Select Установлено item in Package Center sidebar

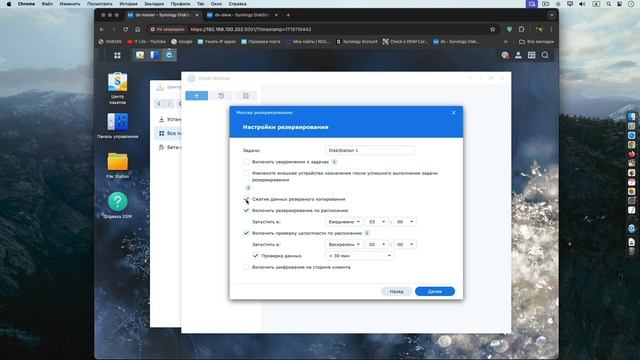(x=168, y=119)
